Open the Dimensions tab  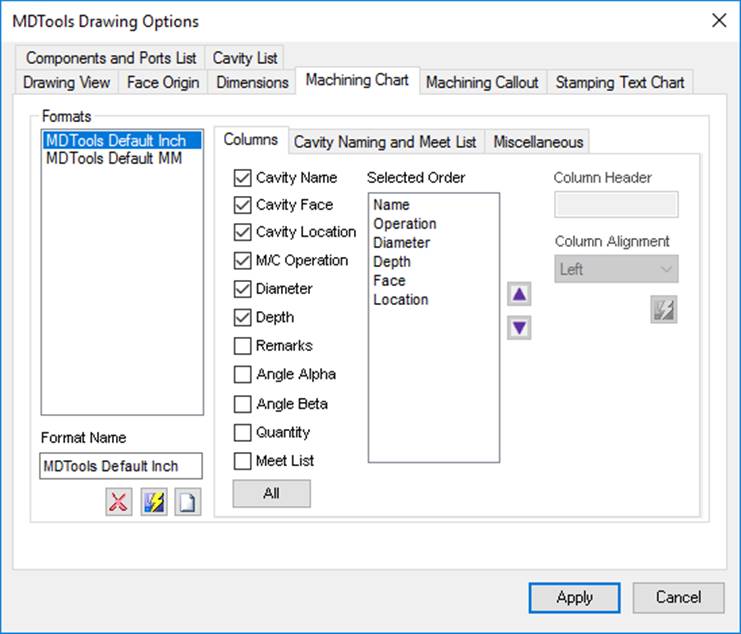(252, 83)
